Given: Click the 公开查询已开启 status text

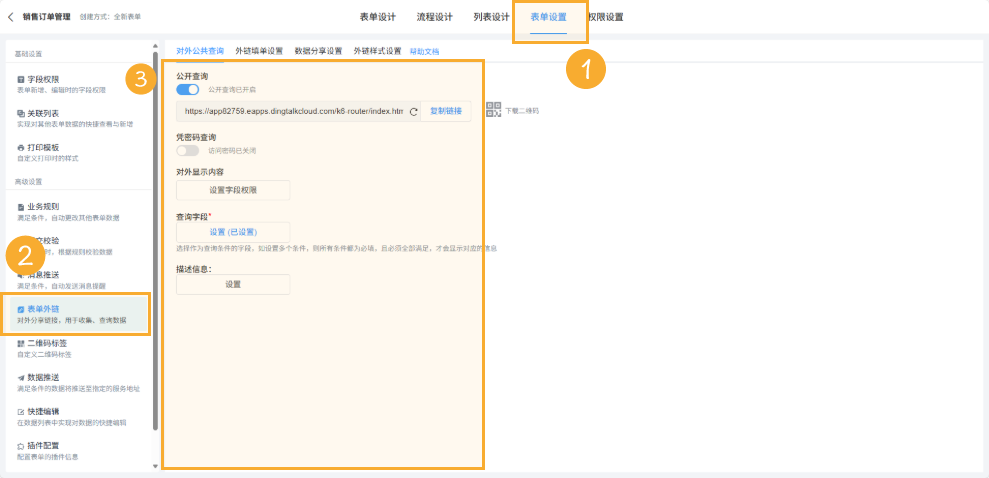Looking at the screenshot, I should 232,90.
